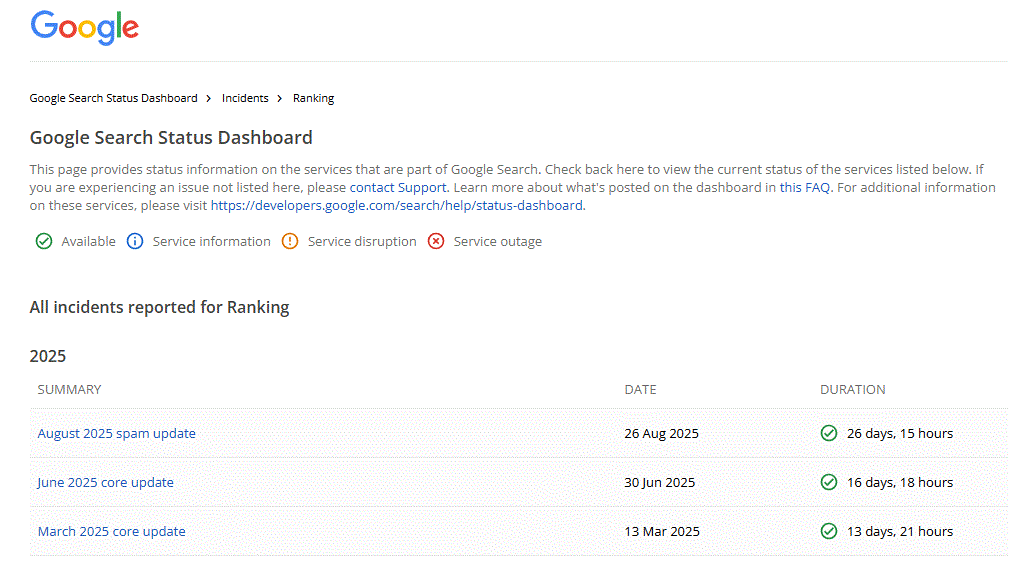The height and width of the screenshot is (576, 1032).
Task: Visit the developers.google.com status-dashboard URL
Action: tap(396, 205)
